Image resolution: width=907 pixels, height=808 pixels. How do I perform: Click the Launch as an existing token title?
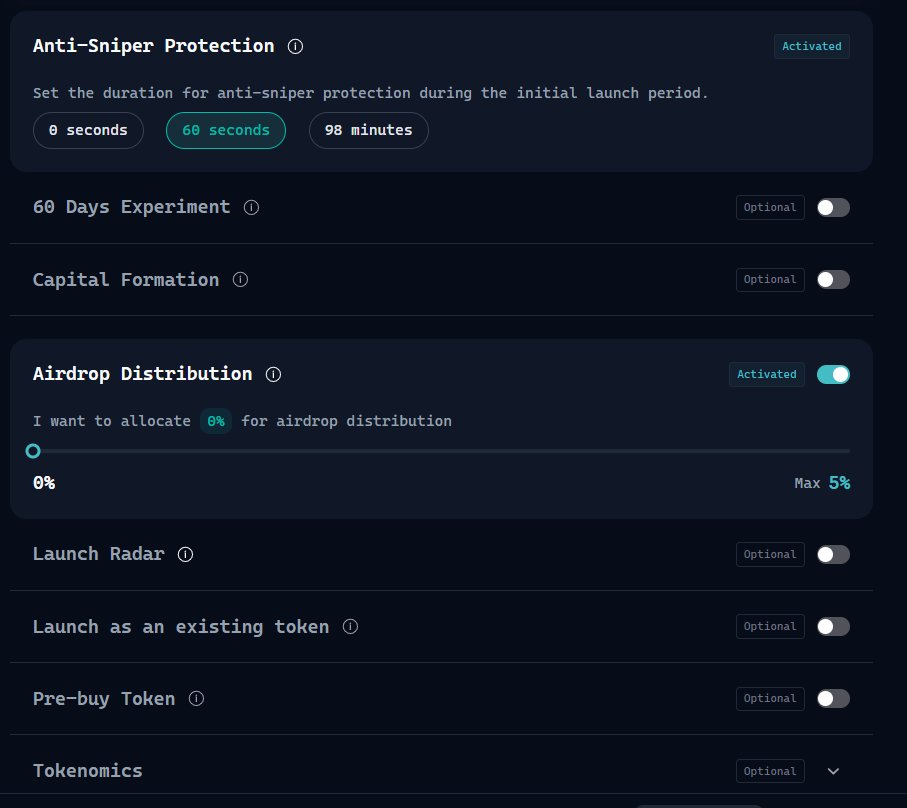(x=180, y=626)
